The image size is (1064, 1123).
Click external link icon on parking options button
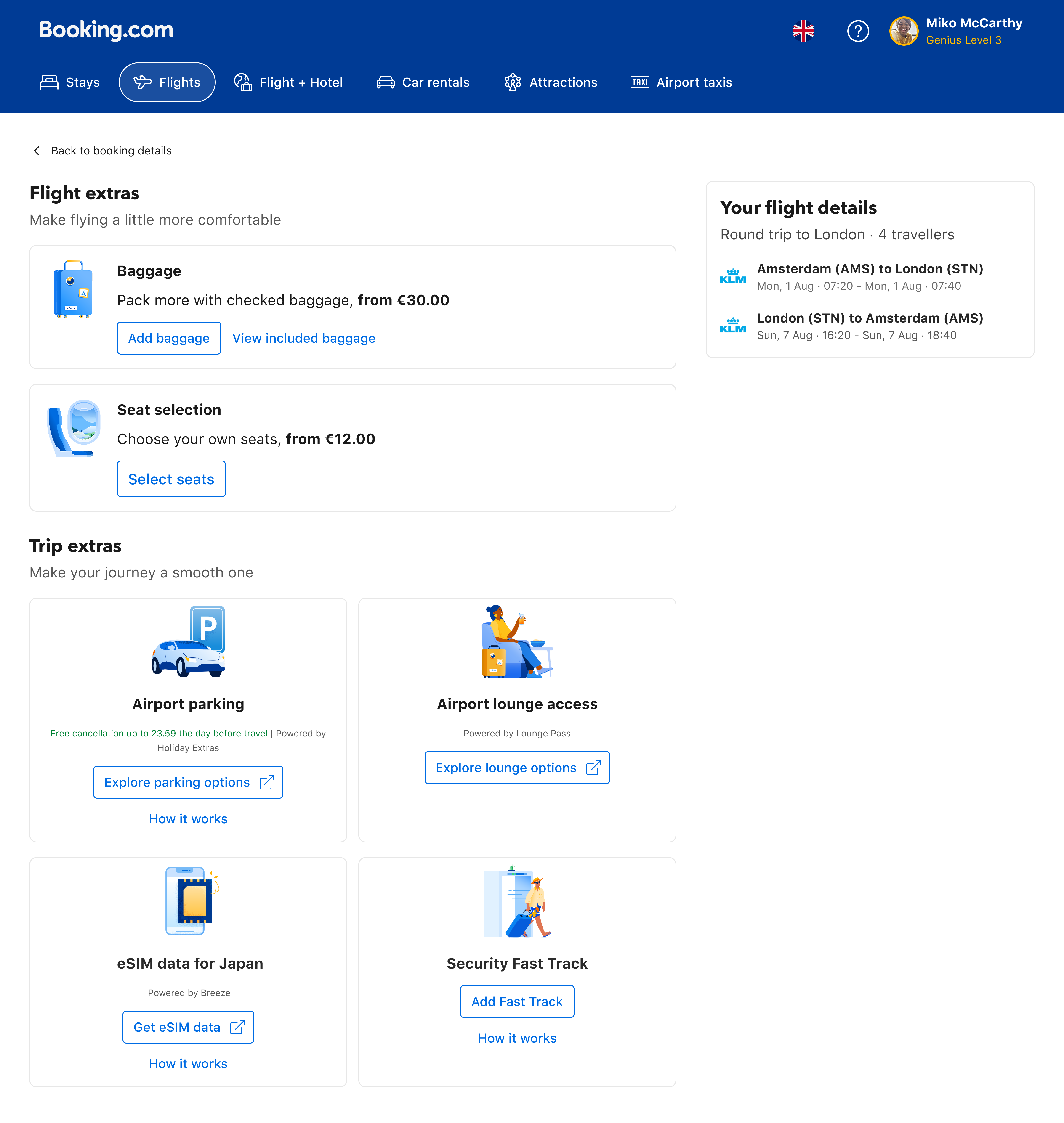(x=266, y=782)
